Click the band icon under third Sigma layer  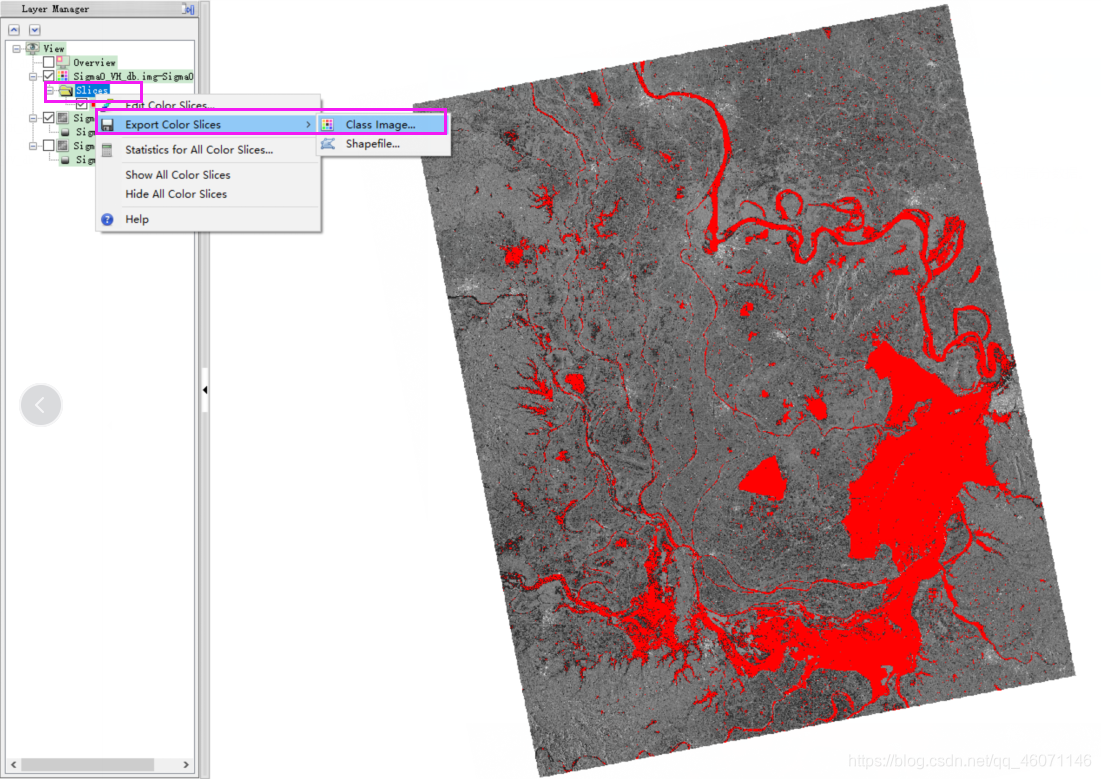click(x=65, y=160)
